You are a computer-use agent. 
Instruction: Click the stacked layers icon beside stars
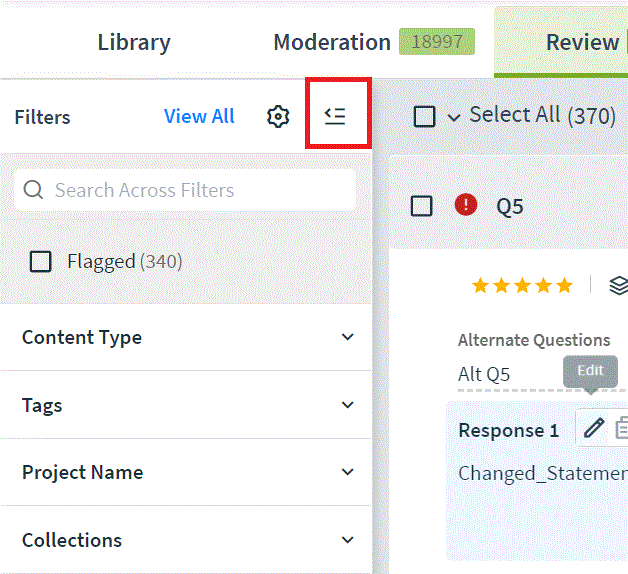coord(618,285)
